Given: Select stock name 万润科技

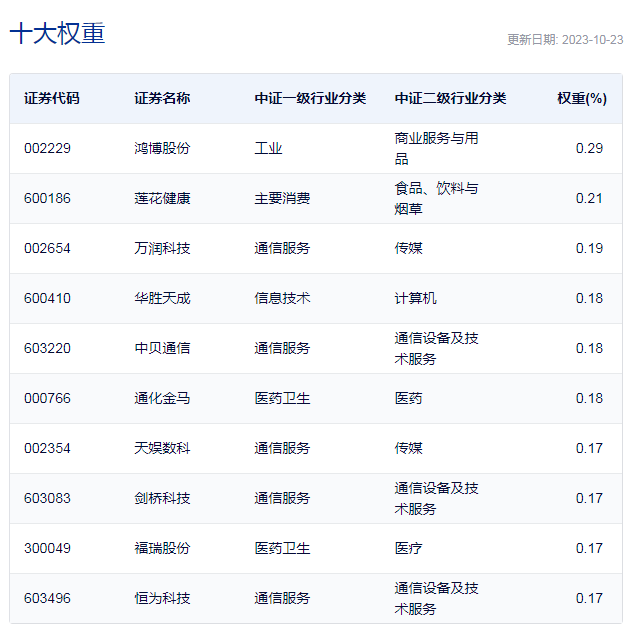Looking at the screenshot, I should (162, 248).
